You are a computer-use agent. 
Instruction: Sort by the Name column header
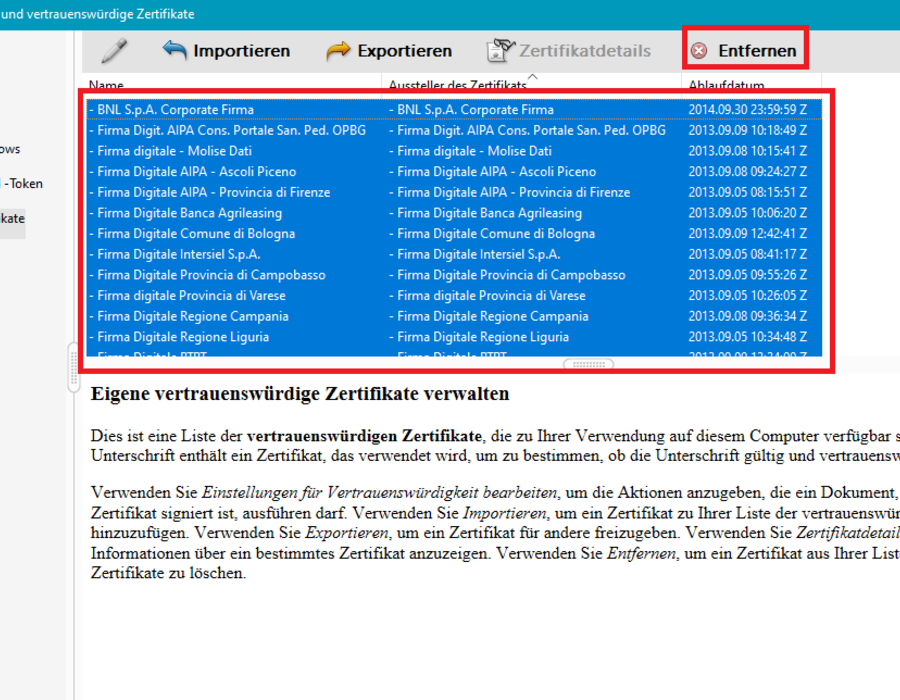click(106, 85)
